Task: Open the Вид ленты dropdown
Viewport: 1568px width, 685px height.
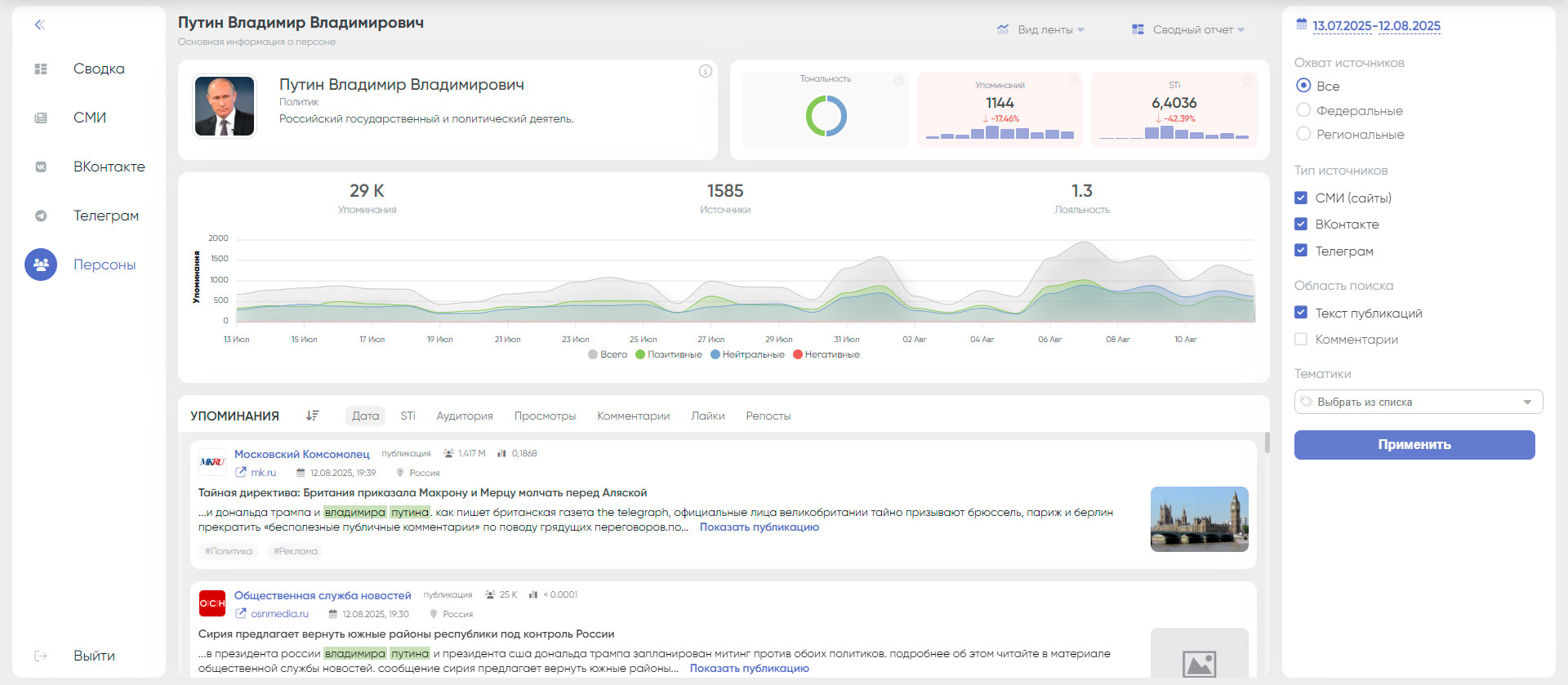Action: (1041, 29)
